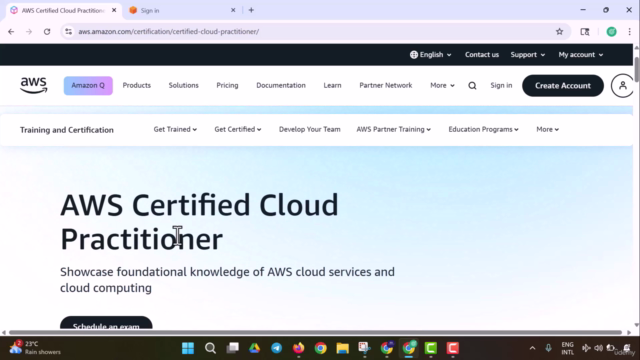Click the microphone tray icon

[548, 348]
